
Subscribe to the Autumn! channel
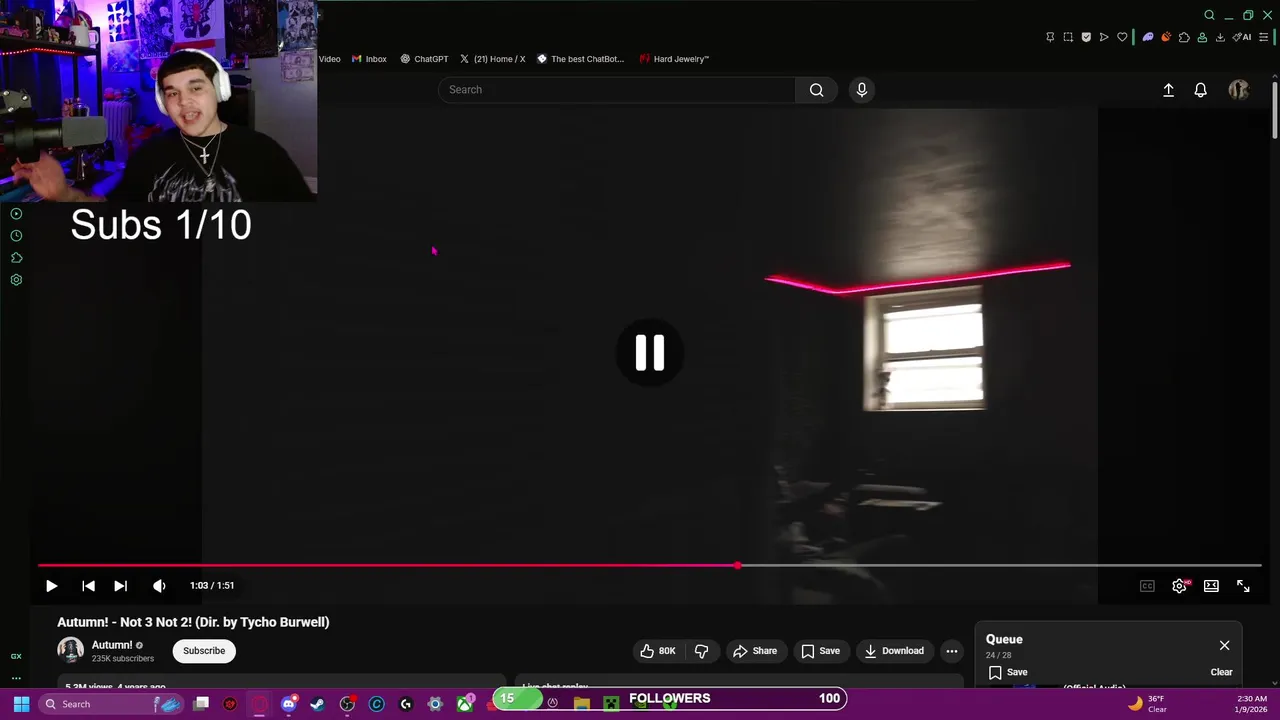coord(204,651)
